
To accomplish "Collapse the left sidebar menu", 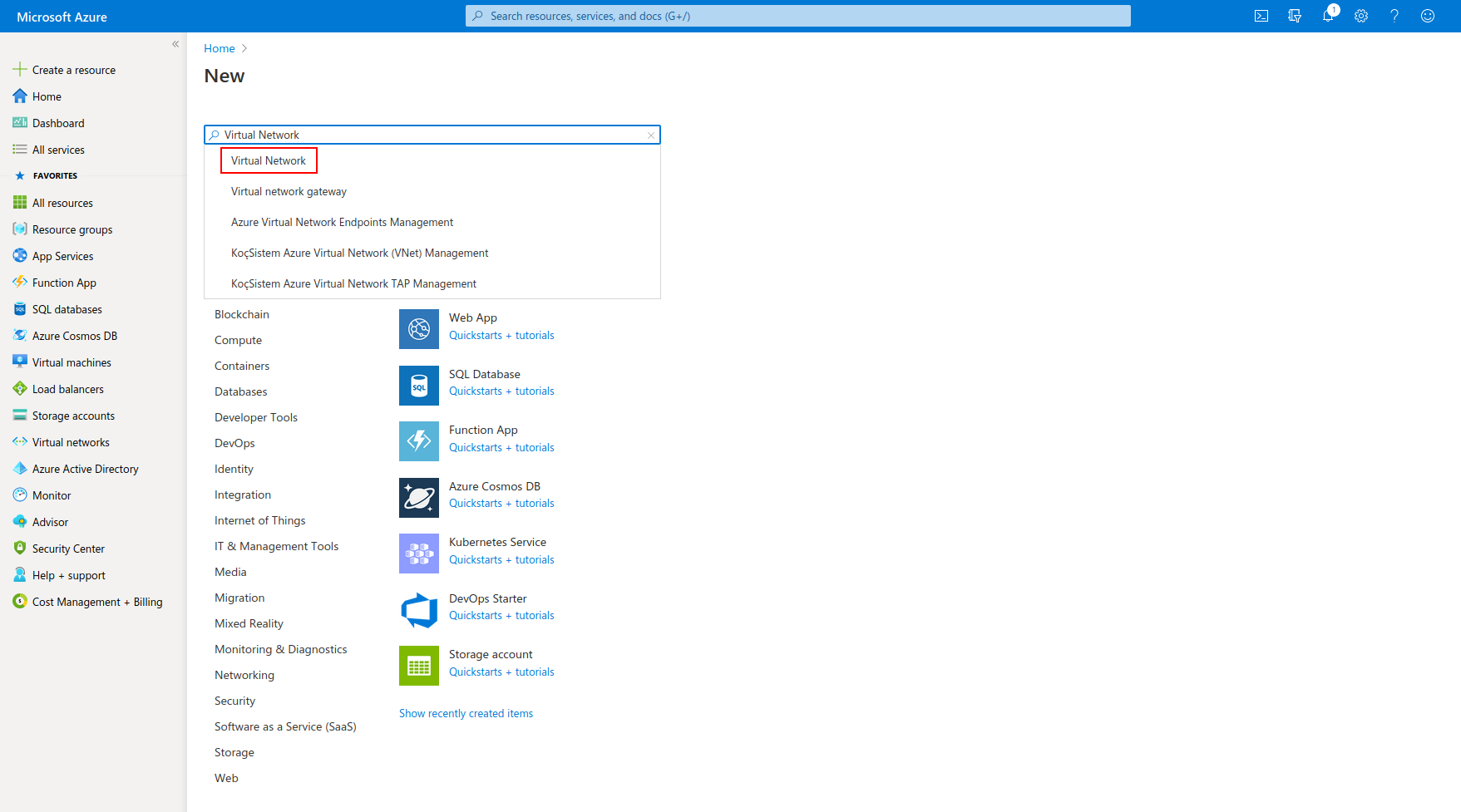I will pyautogui.click(x=175, y=44).
